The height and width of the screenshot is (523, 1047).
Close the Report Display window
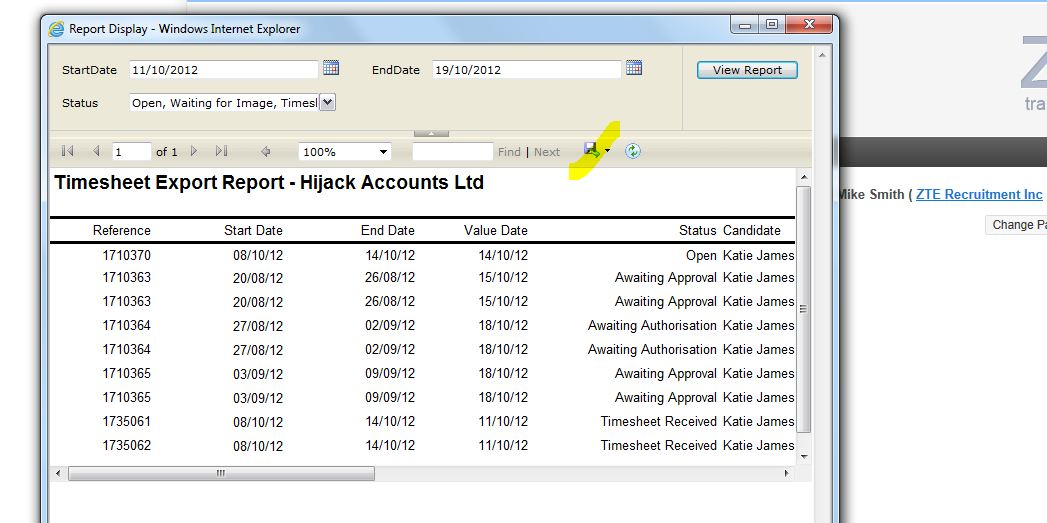(809, 25)
